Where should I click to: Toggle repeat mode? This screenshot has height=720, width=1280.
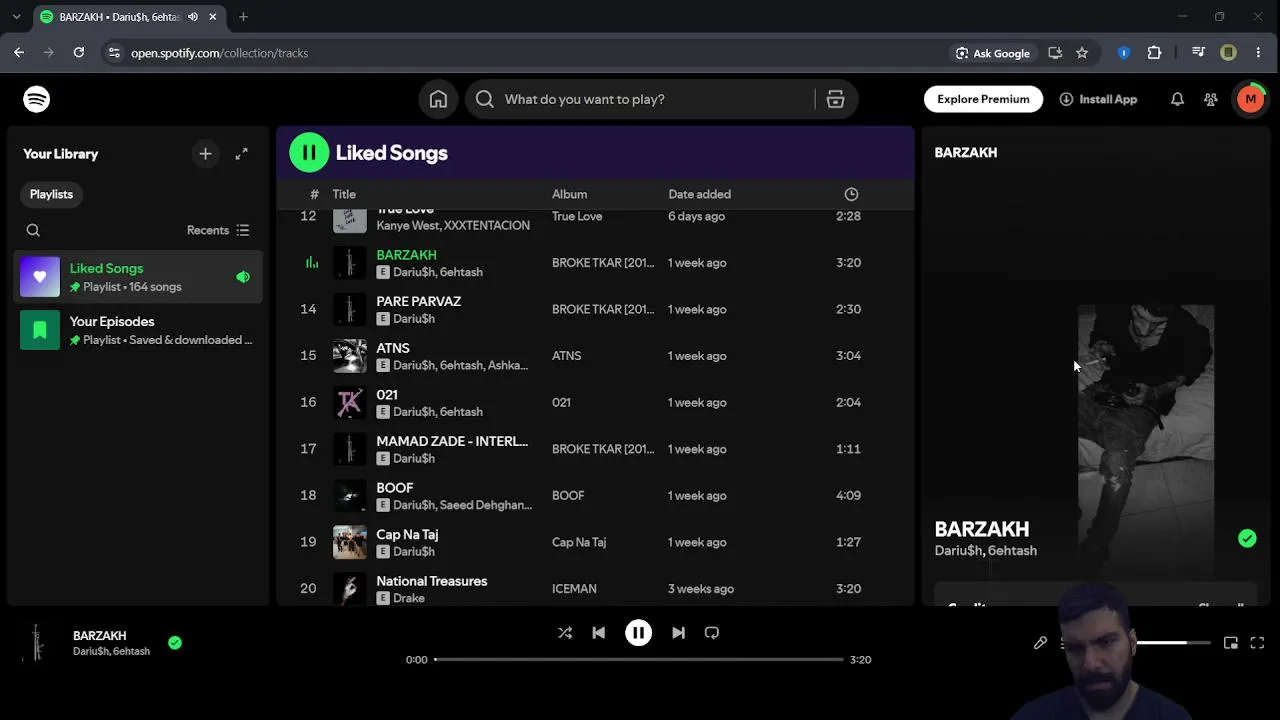tap(712, 632)
